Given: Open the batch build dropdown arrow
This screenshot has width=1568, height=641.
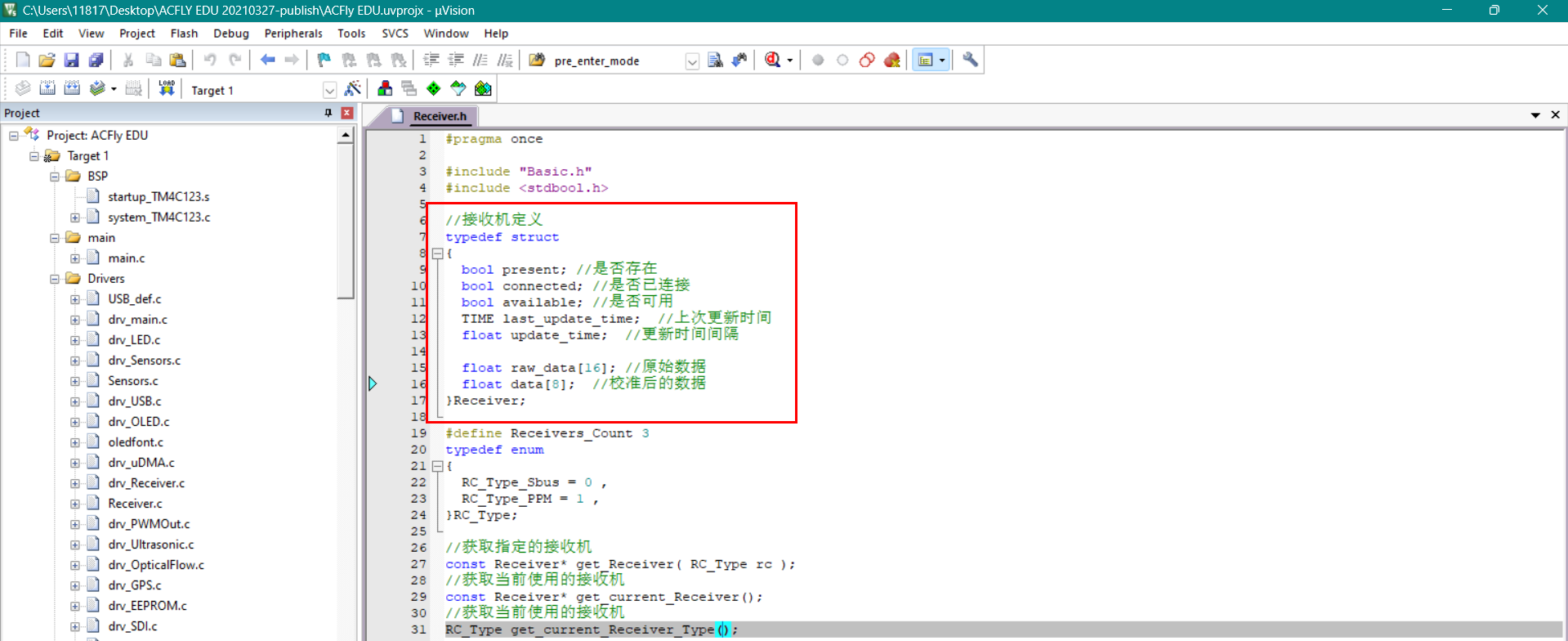Looking at the screenshot, I should pos(114,89).
